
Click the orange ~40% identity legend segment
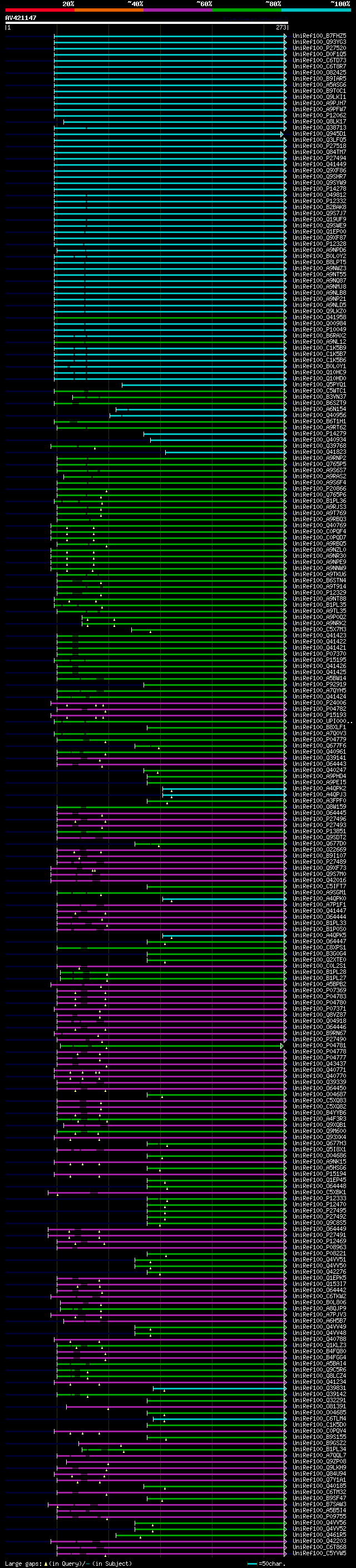(109, 10)
